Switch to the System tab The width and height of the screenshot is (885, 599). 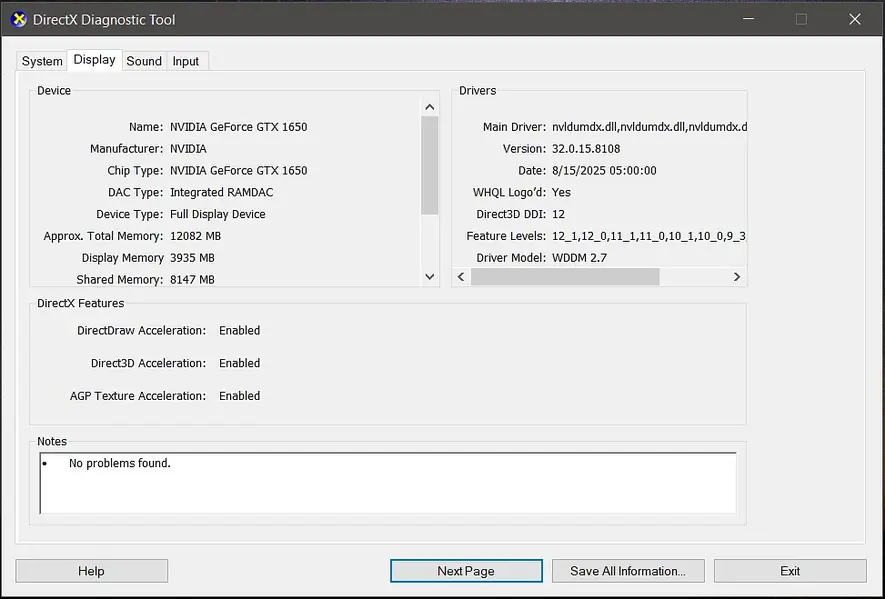coord(42,61)
